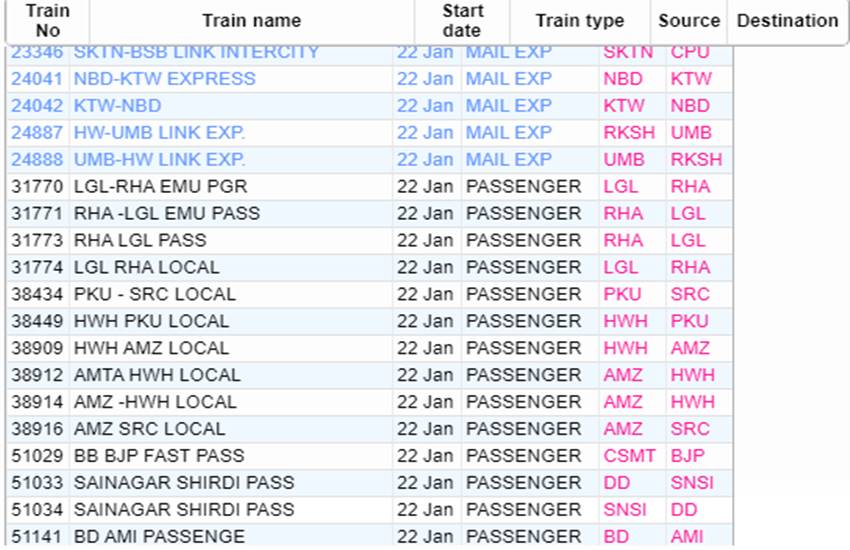The image size is (850, 550).
Task: Click train number 38434 cell
Action: click(37, 295)
